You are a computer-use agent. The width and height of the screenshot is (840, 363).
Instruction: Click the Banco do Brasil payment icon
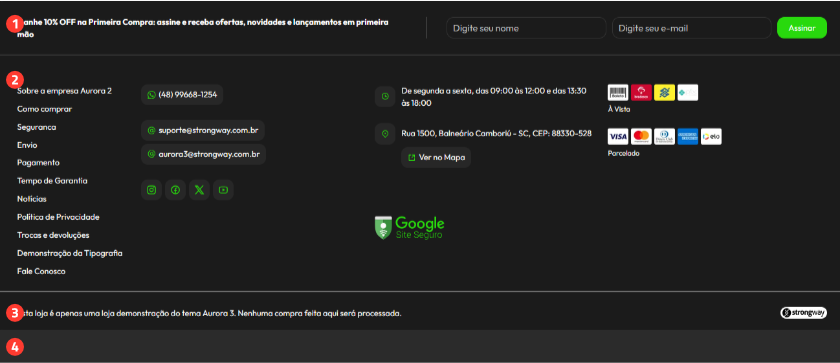664,93
